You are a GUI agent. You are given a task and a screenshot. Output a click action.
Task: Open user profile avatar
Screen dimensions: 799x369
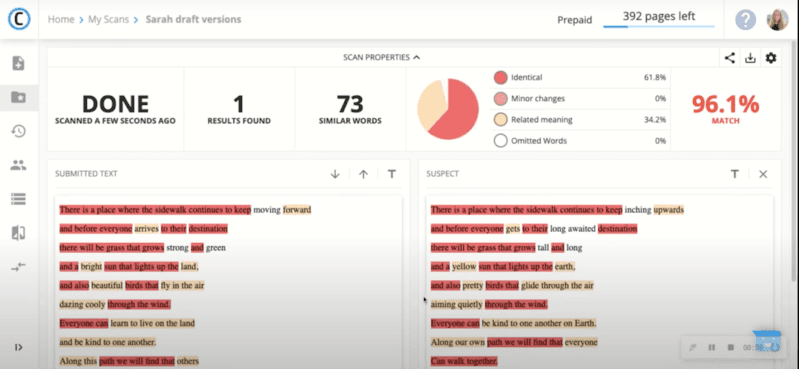pos(778,20)
